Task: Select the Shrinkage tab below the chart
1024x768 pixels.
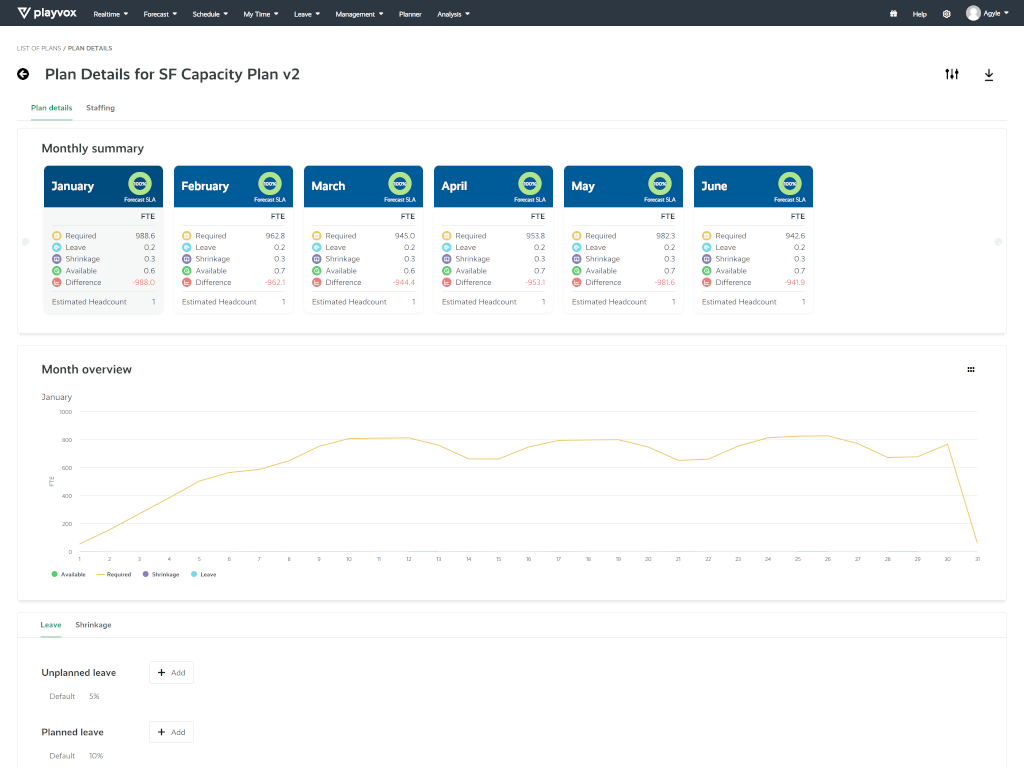Action: tap(93, 625)
